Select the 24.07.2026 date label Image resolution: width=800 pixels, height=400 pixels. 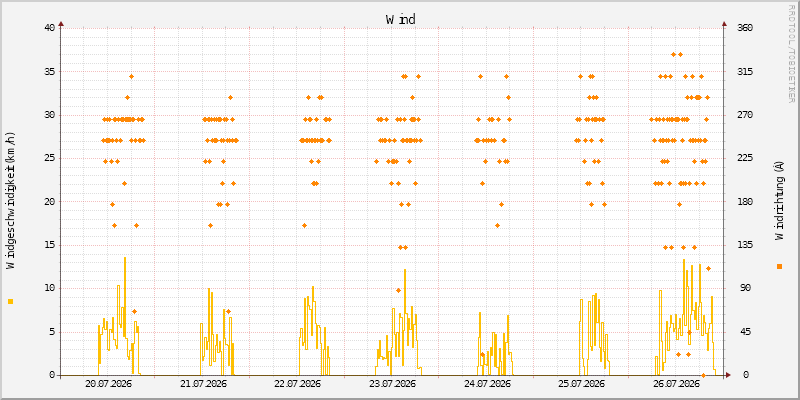(x=488, y=383)
